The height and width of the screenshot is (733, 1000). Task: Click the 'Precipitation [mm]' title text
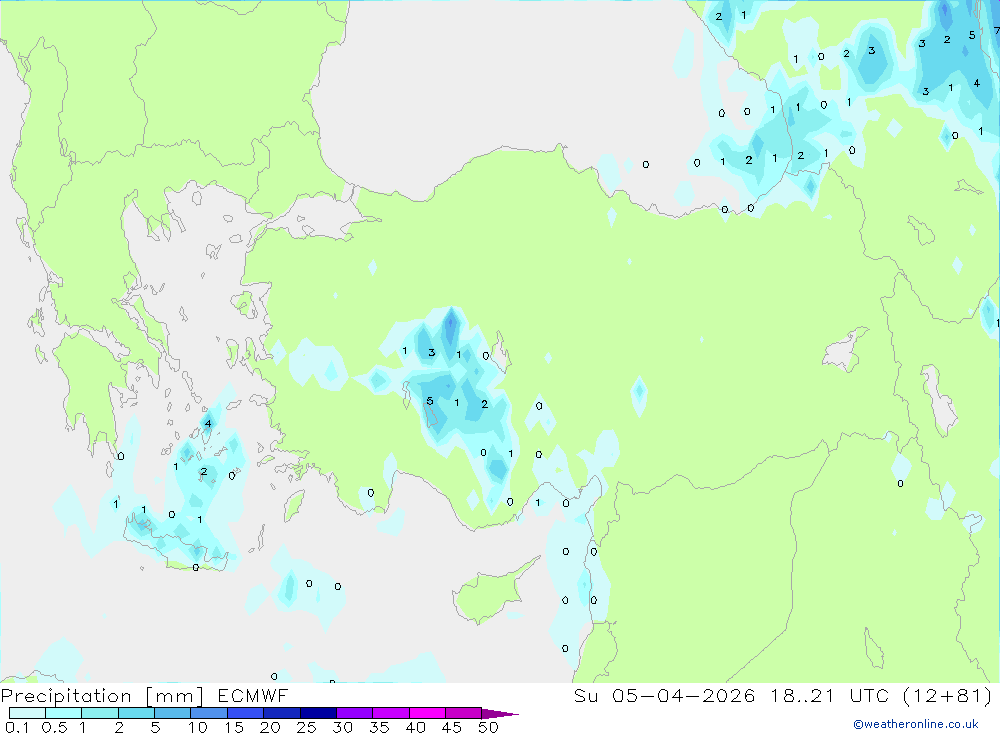click(x=102, y=696)
